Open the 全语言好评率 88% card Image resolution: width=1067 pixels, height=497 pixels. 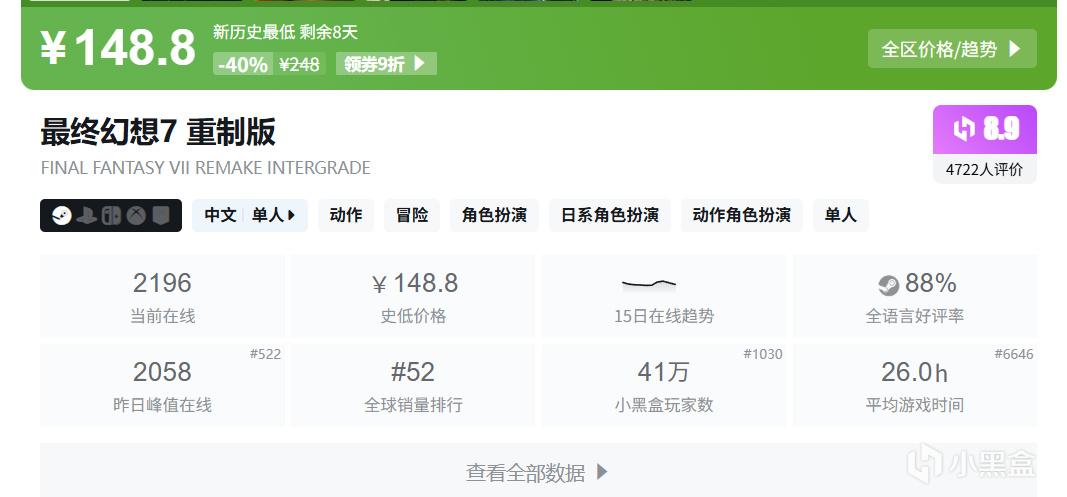[915, 296]
